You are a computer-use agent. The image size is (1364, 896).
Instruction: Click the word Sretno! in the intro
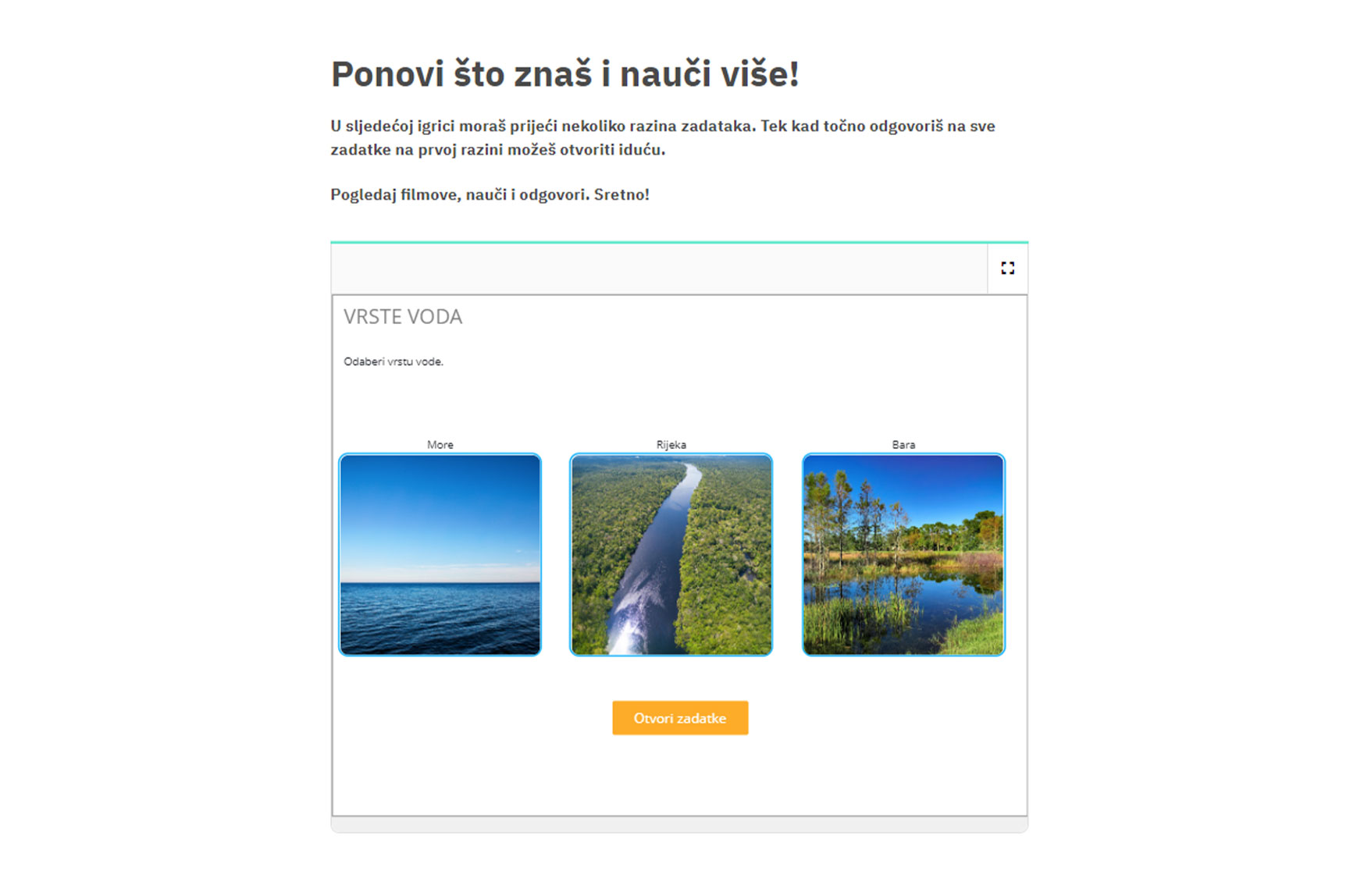[x=621, y=194]
